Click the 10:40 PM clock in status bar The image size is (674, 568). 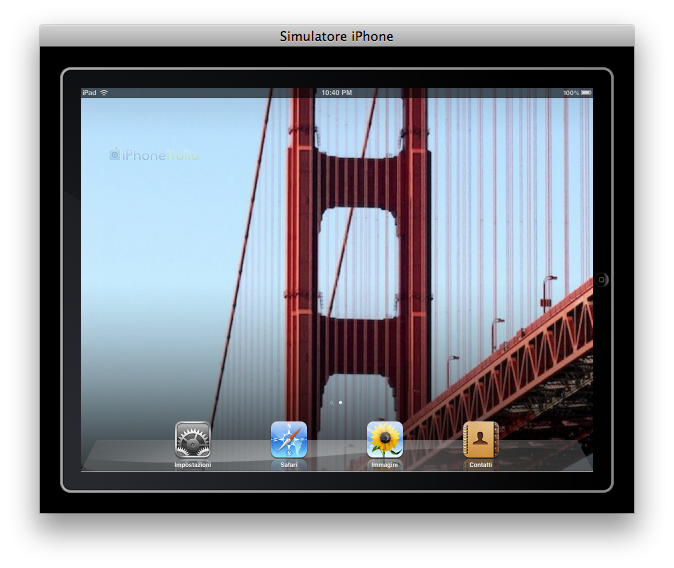pyautogui.click(x=337, y=93)
